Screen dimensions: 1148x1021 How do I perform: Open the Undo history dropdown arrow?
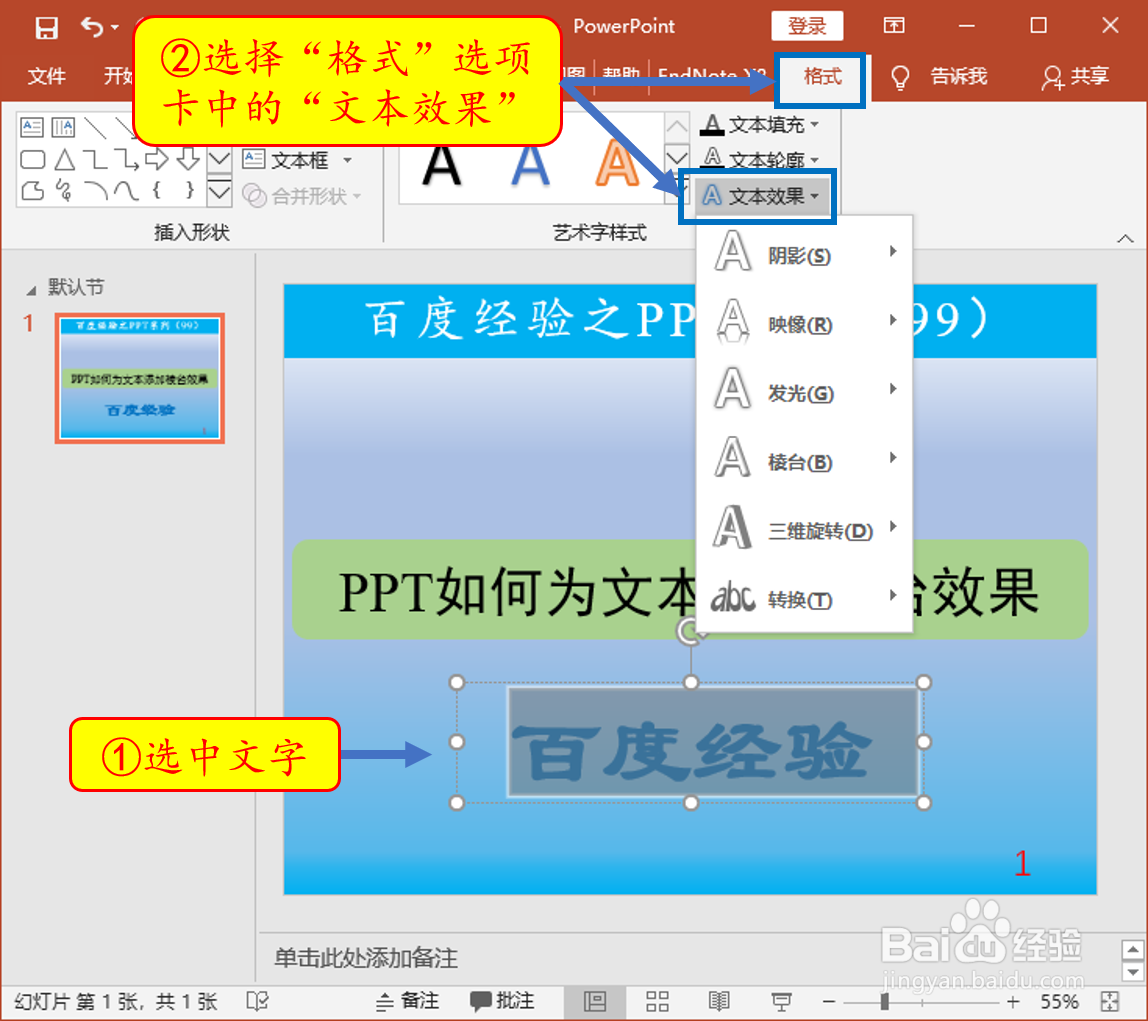pyautogui.click(x=115, y=28)
